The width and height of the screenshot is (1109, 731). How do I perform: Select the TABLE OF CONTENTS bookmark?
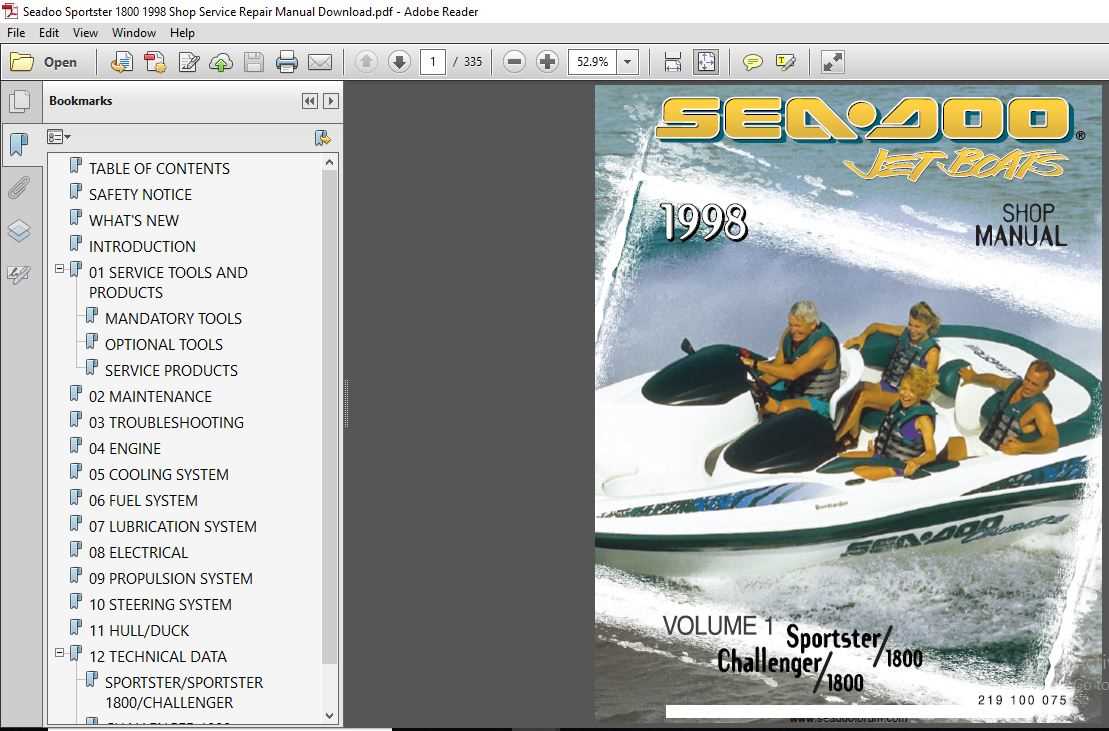tap(159, 168)
